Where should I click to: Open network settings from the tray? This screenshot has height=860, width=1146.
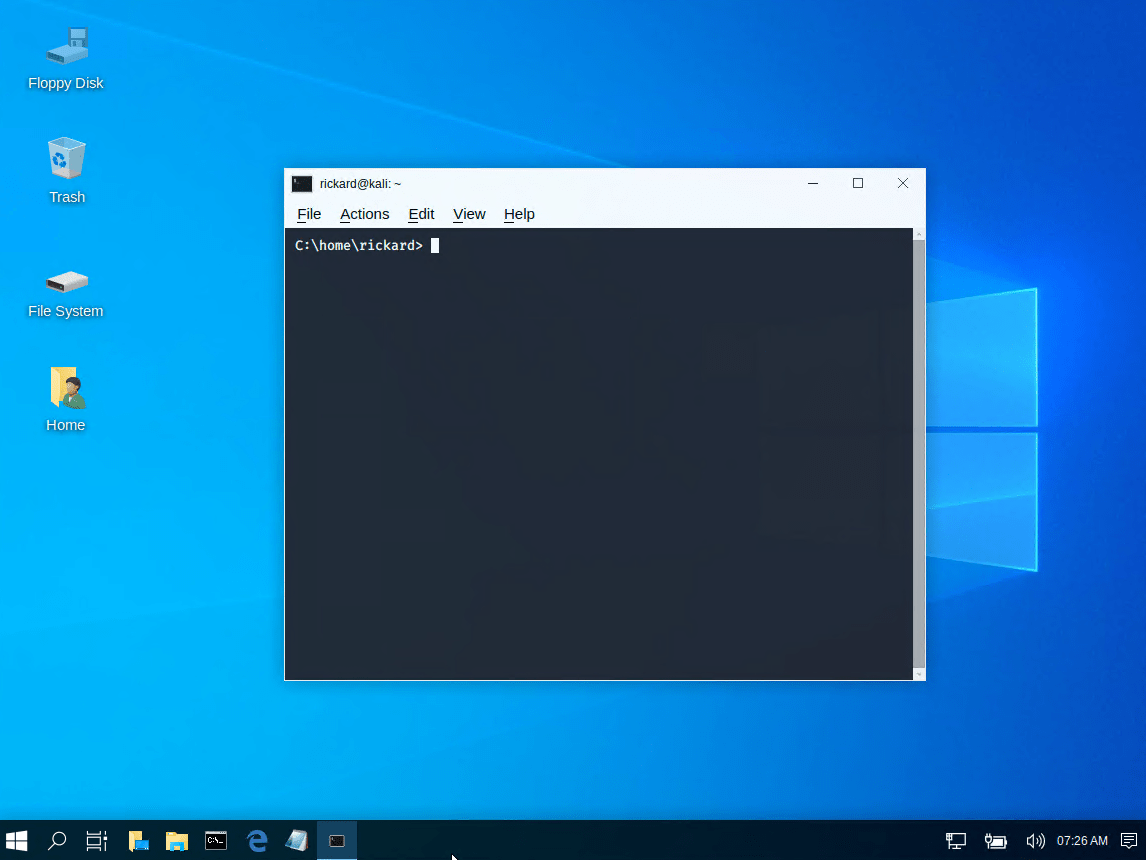[x=955, y=840]
